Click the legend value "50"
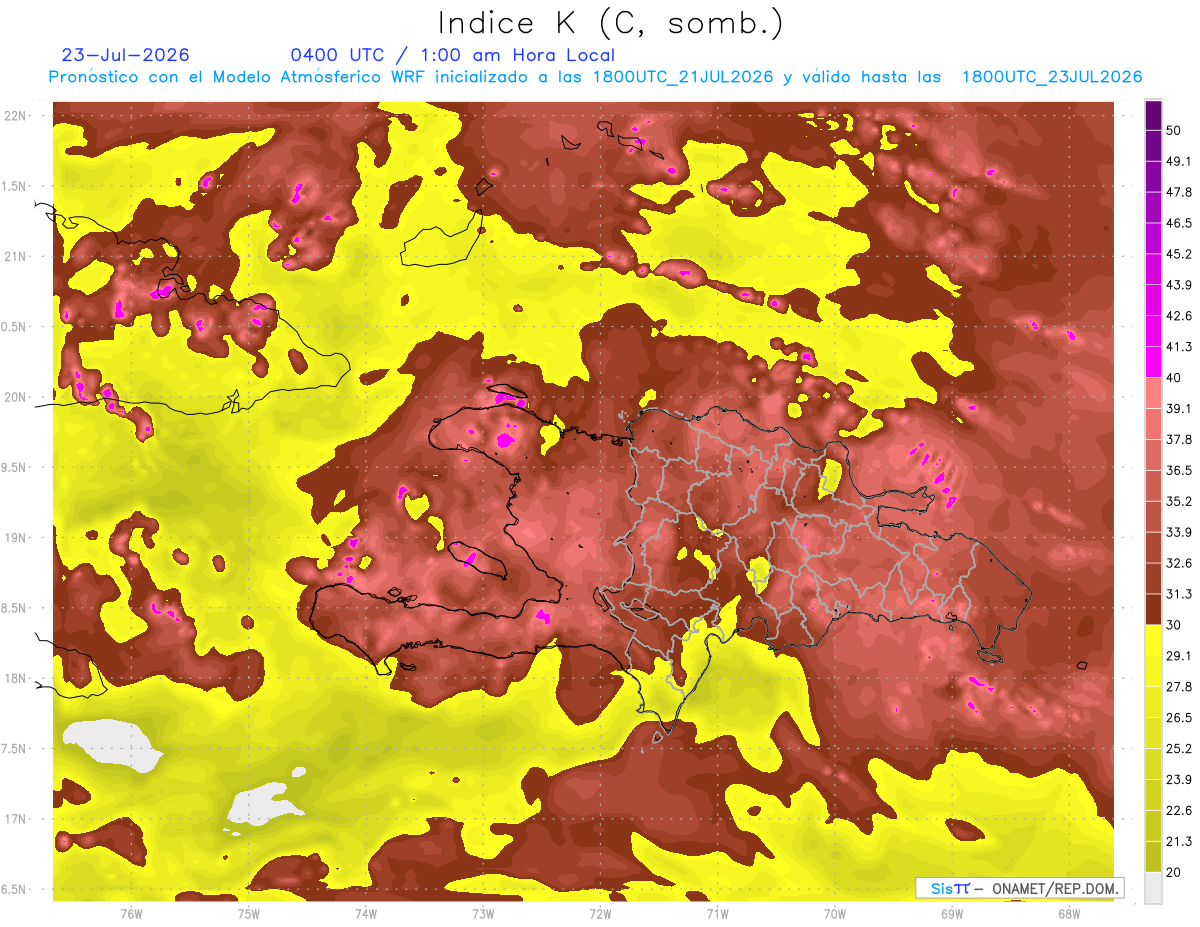 pyautogui.click(x=1174, y=130)
